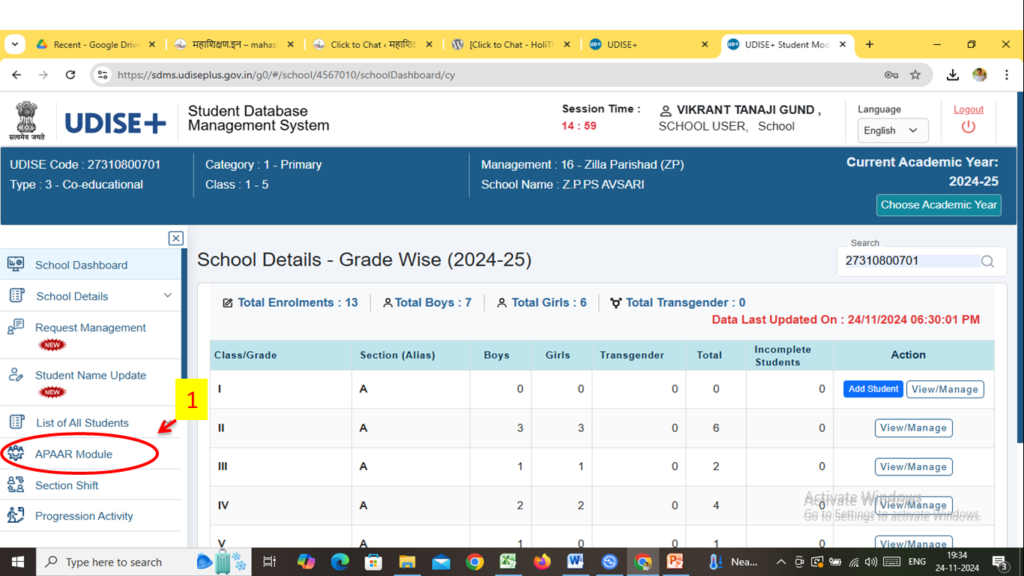
Task: Switch to the Recent - Google Drive tab
Action: point(95,44)
